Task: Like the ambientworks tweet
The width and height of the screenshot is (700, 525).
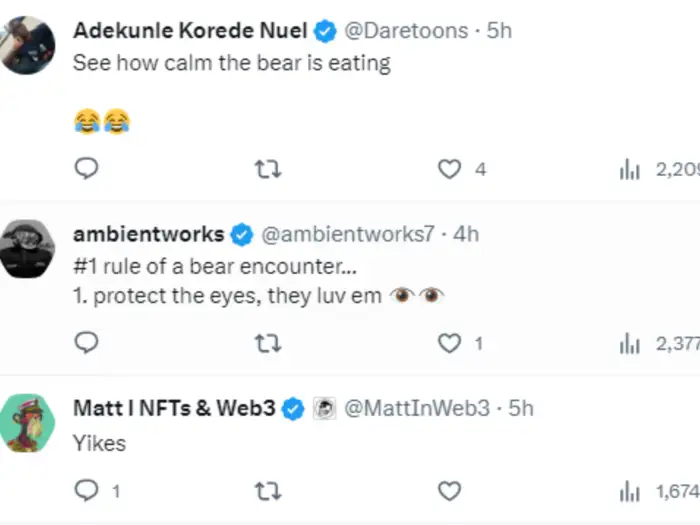Action: (x=450, y=343)
